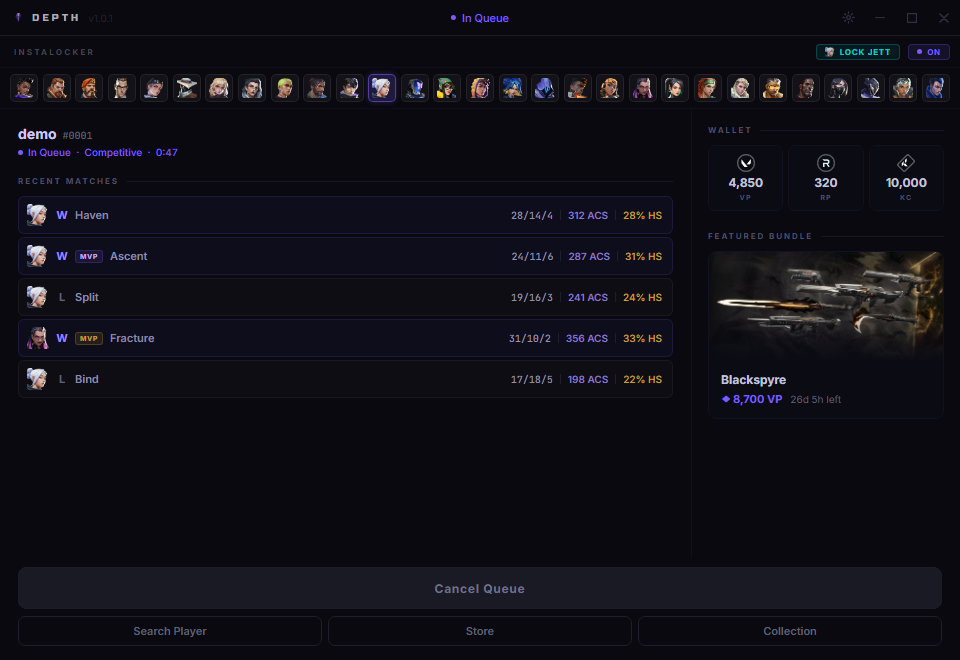Select the Yoru agent icon
The image size is (960, 660).
pos(936,88)
